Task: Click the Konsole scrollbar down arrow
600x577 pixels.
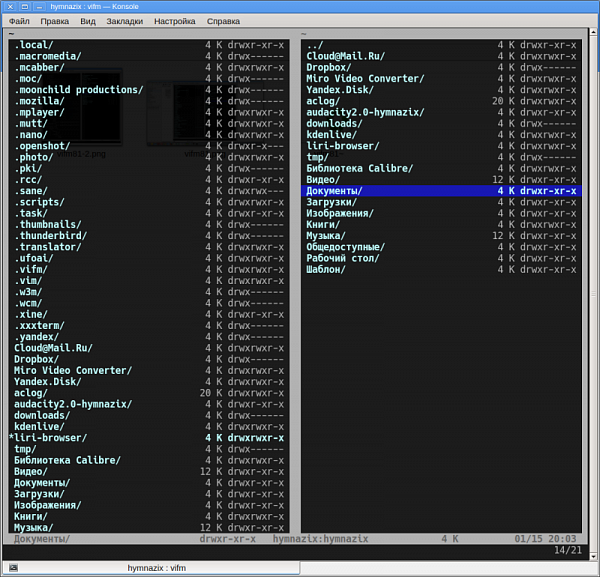Action: (593, 556)
